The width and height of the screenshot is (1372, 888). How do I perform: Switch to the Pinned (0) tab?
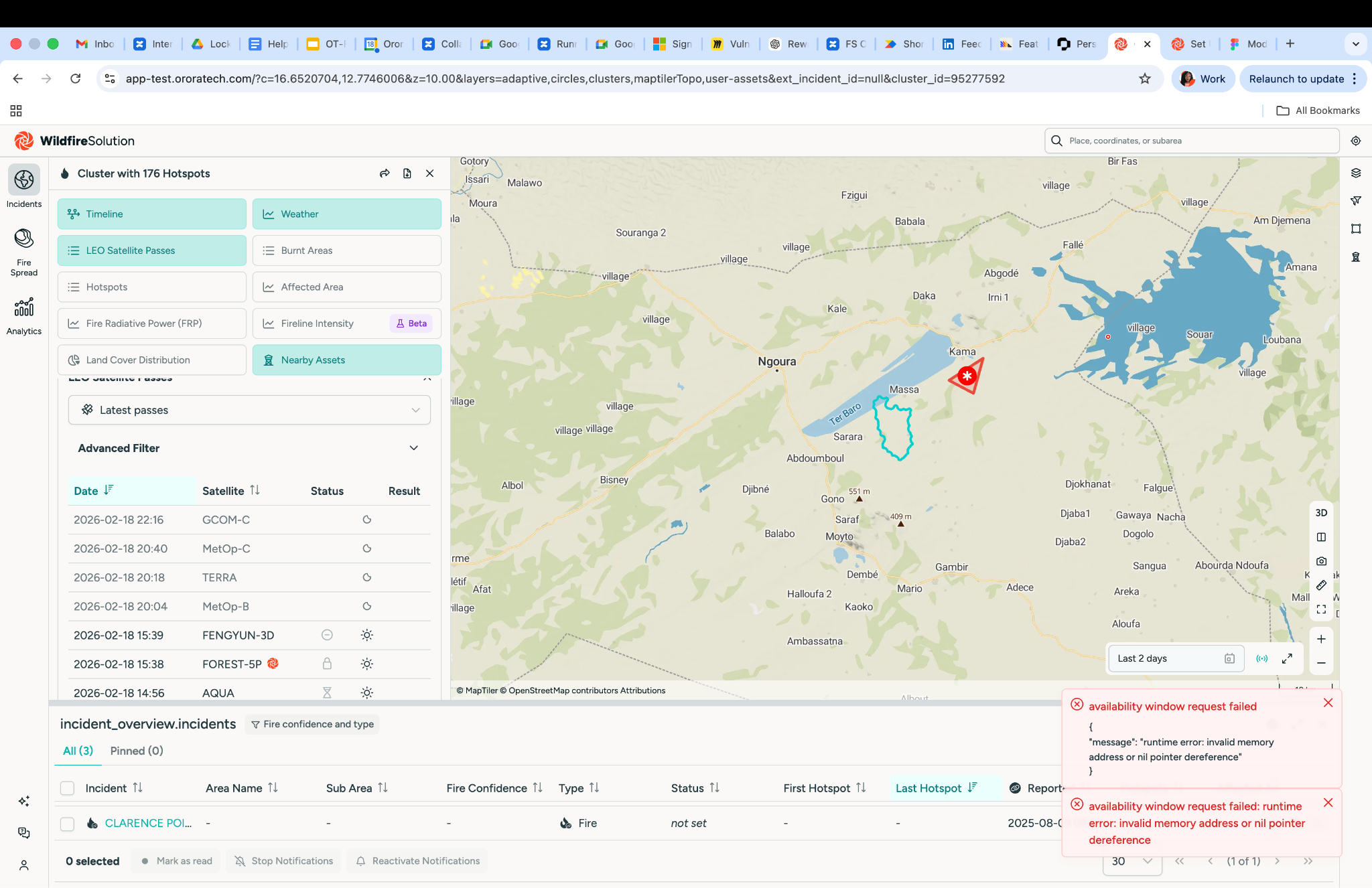137,751
